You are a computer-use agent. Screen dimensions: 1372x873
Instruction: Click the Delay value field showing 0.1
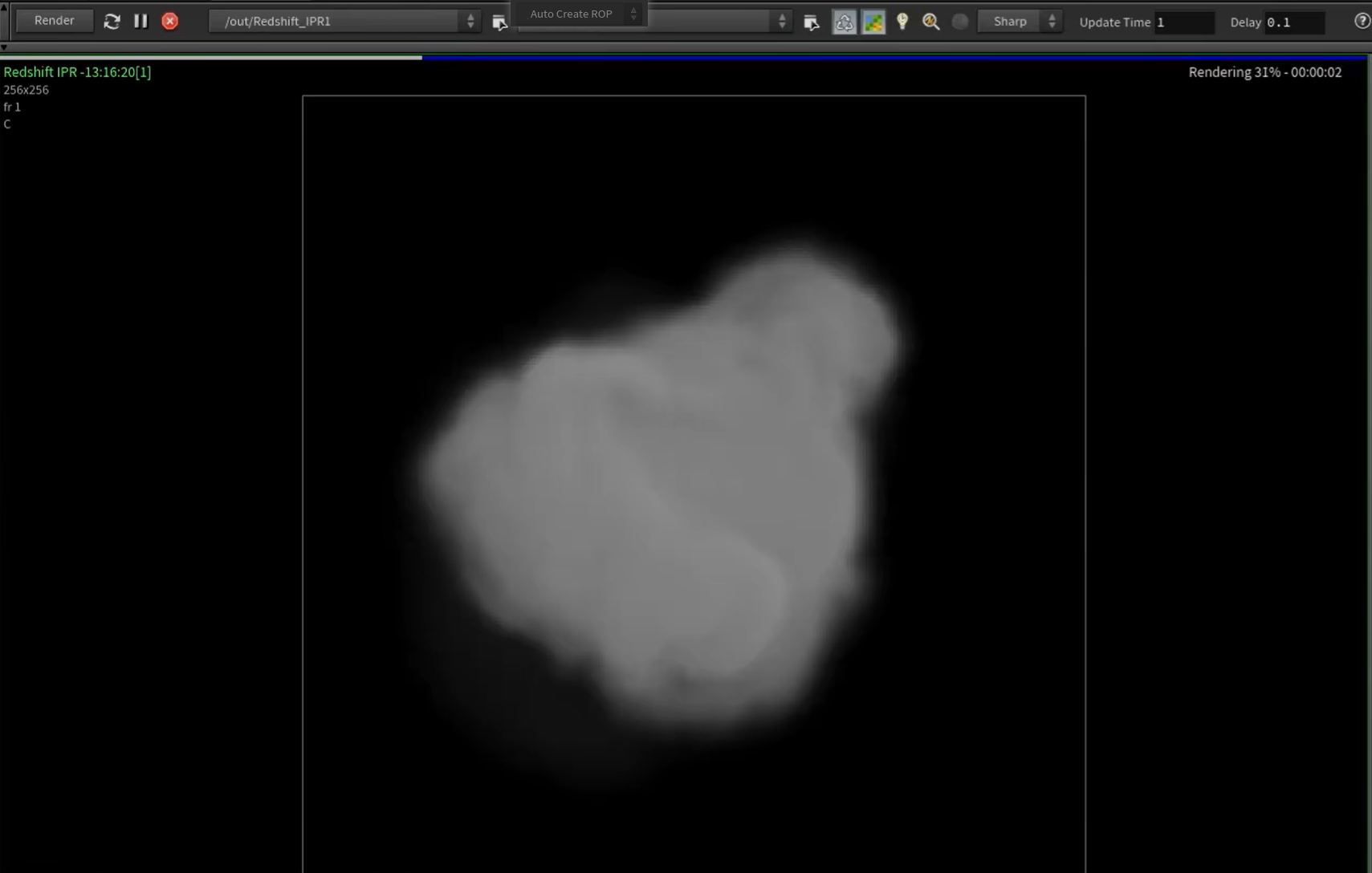tap(1294, 22)
